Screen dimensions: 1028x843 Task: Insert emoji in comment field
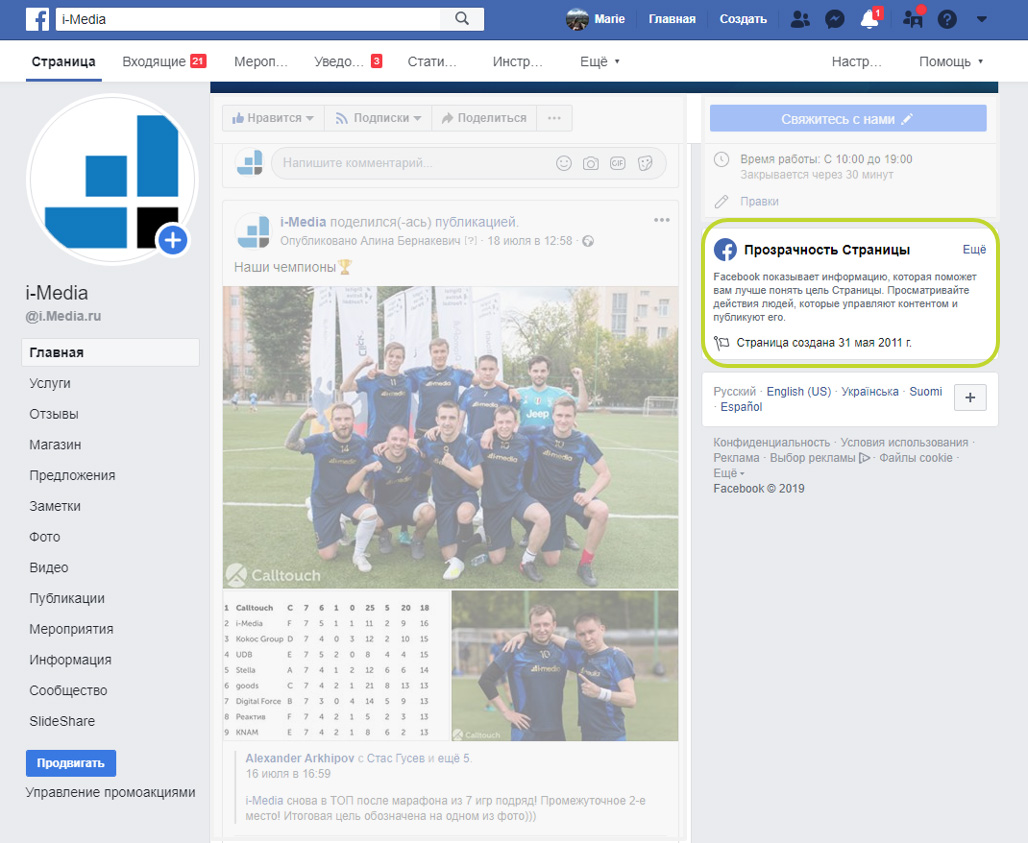pyautogui.click(x=564, y=163)
